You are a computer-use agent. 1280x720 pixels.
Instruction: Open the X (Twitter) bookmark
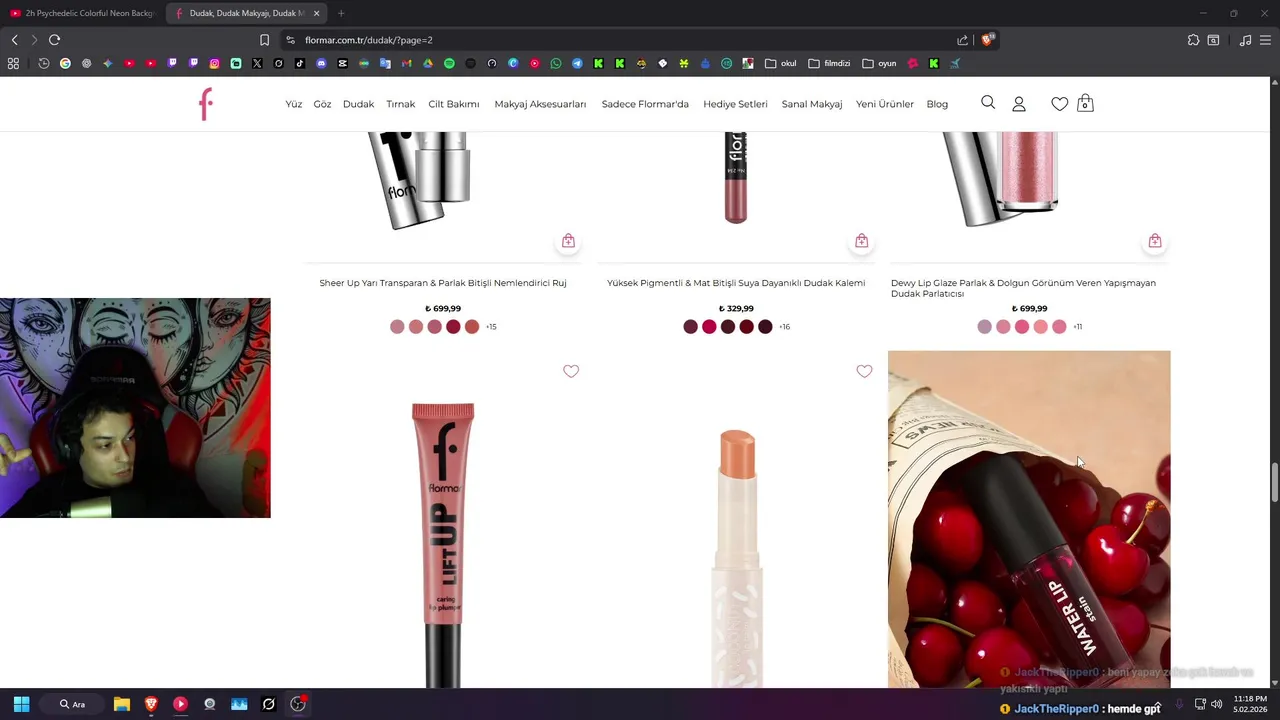click(257, 63)
